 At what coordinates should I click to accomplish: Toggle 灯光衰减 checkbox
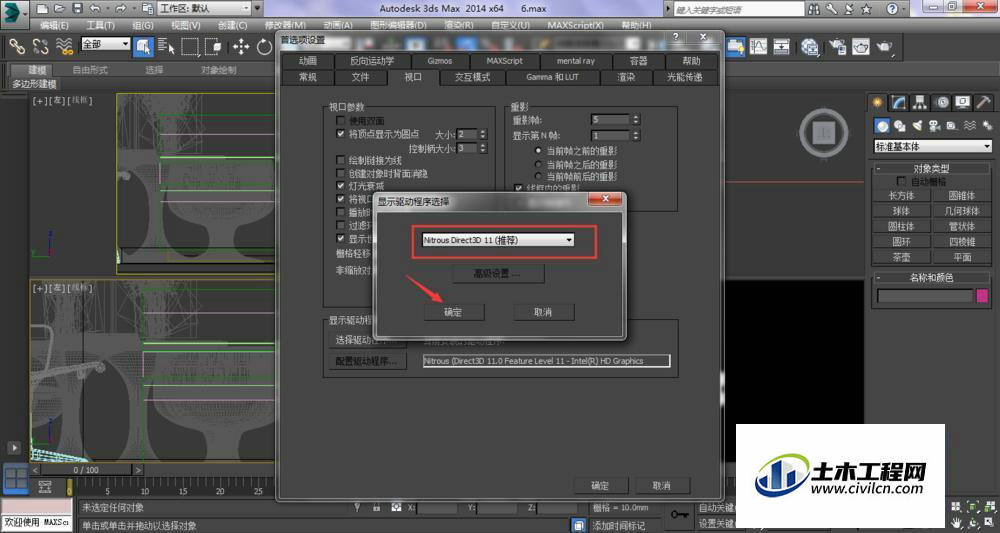(341, 186)
